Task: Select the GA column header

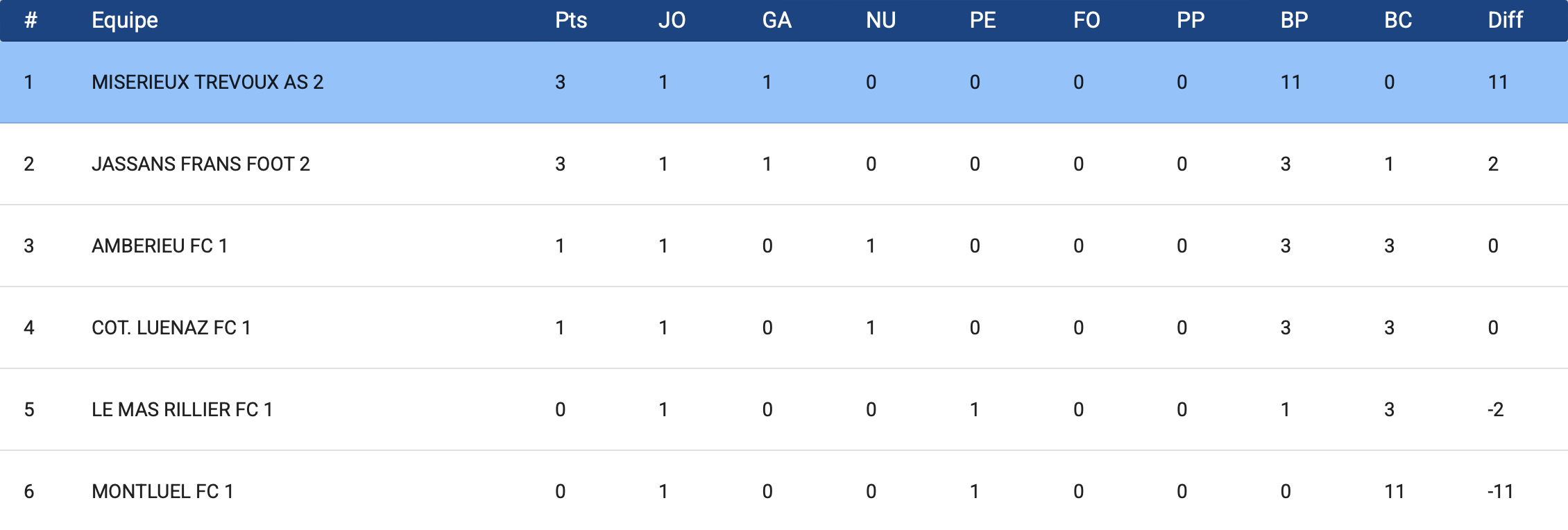Action: [776, 20]
